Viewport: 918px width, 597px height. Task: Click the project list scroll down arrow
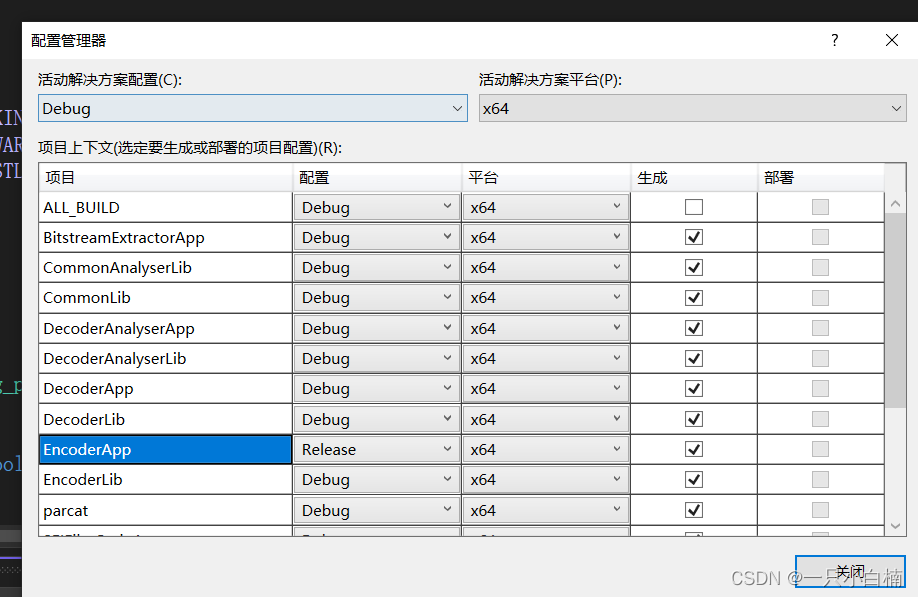point(895,526)
